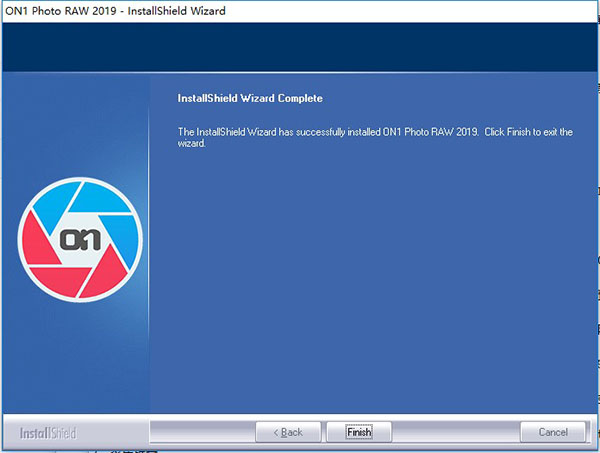Click the ON1 aperture logo image
The height and width of the screenshot is (453, 600).
click(x=80, y=240)
